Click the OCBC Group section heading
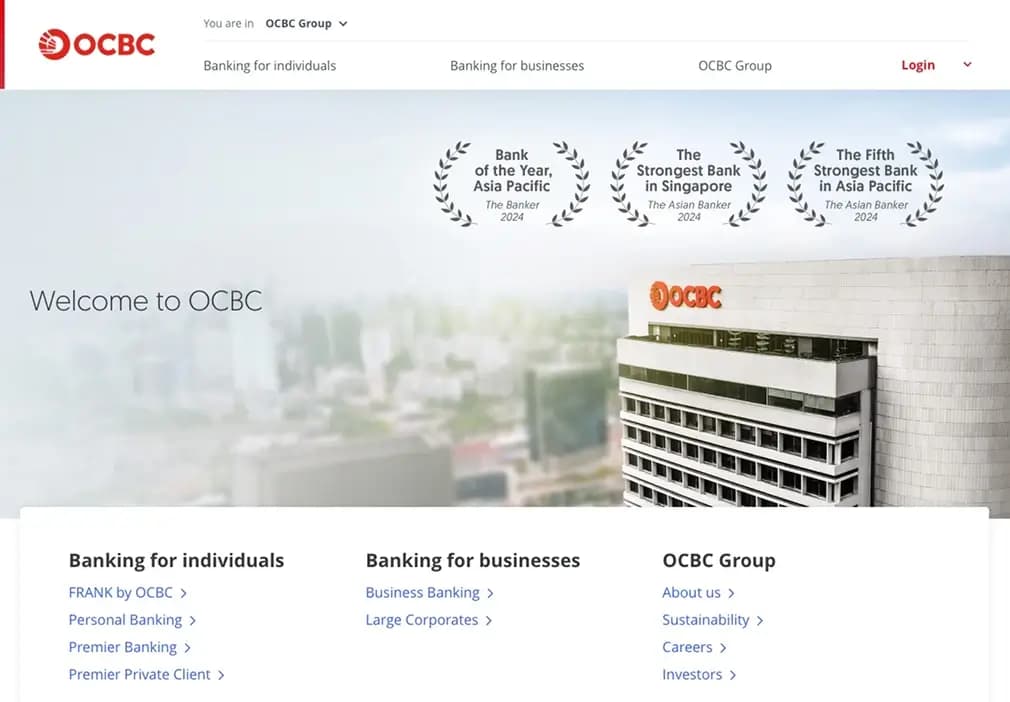 tap(719, 560)
